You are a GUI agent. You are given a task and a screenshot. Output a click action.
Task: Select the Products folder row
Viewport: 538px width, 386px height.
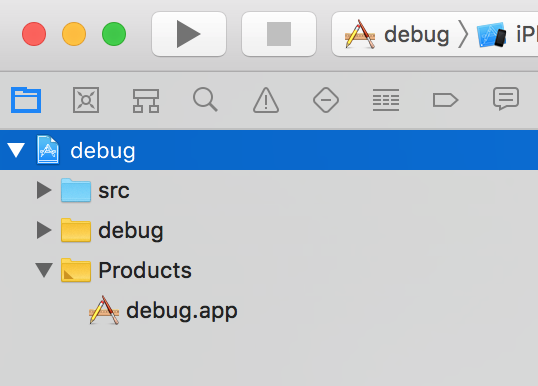click(269, 270)
